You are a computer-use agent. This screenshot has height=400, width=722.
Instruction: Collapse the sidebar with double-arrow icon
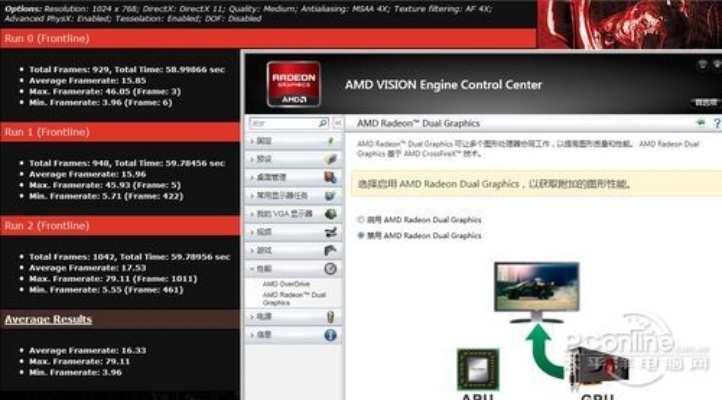(337, 123)
